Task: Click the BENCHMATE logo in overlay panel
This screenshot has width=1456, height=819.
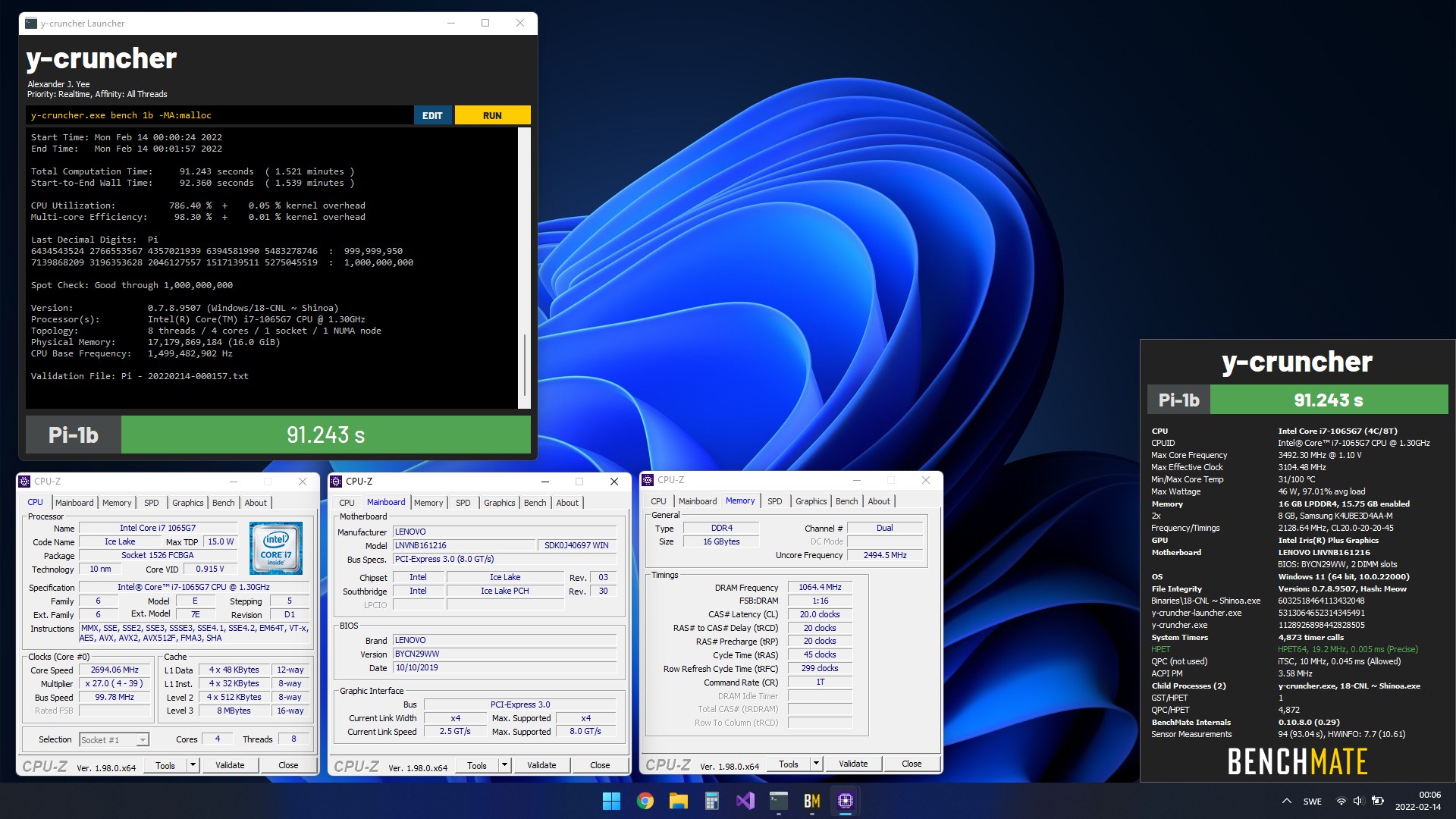Action: 1298,761
